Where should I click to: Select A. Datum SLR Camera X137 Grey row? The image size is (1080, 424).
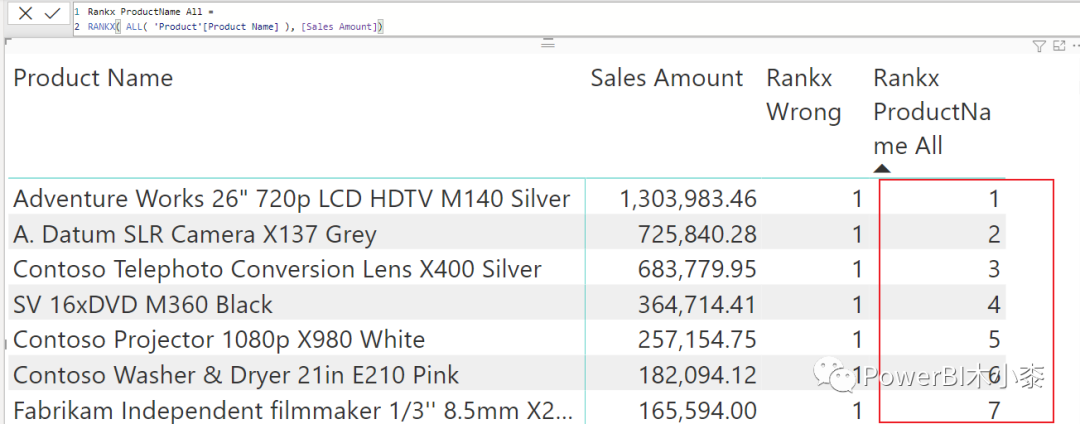195,235
